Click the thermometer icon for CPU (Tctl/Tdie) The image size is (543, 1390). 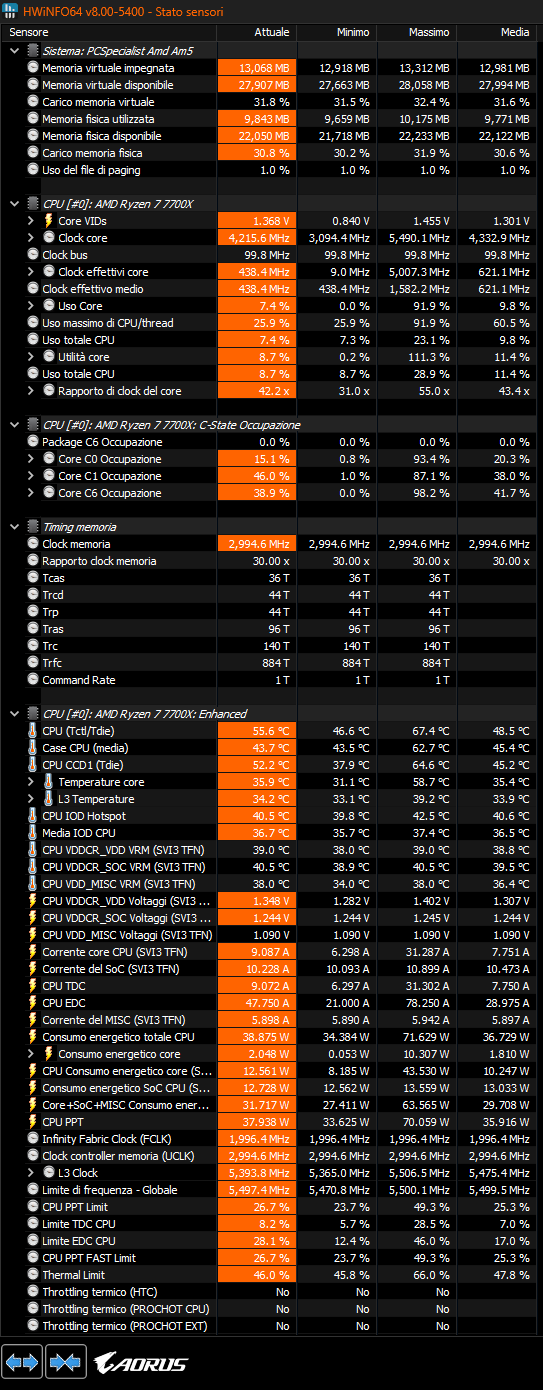click(x=33, y=731)
